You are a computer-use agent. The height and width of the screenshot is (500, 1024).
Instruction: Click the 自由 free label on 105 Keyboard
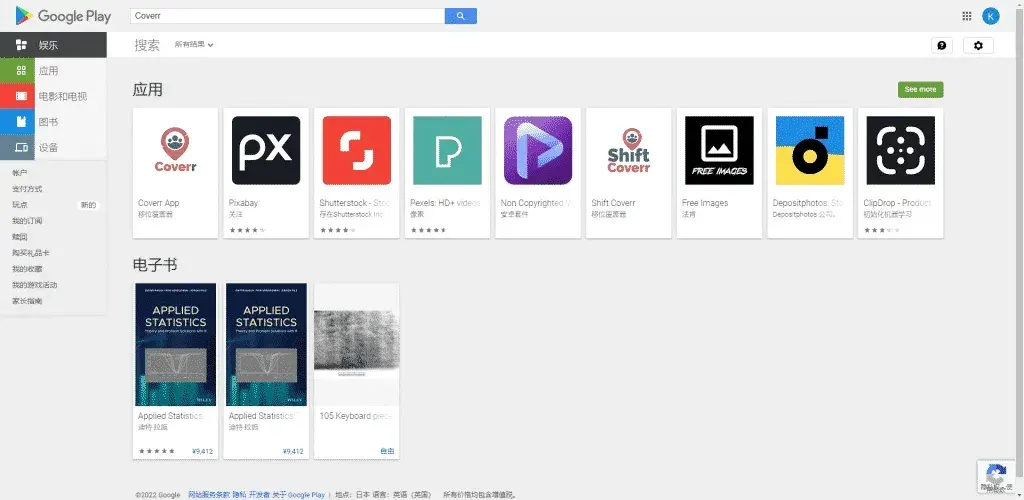[387, 451]
